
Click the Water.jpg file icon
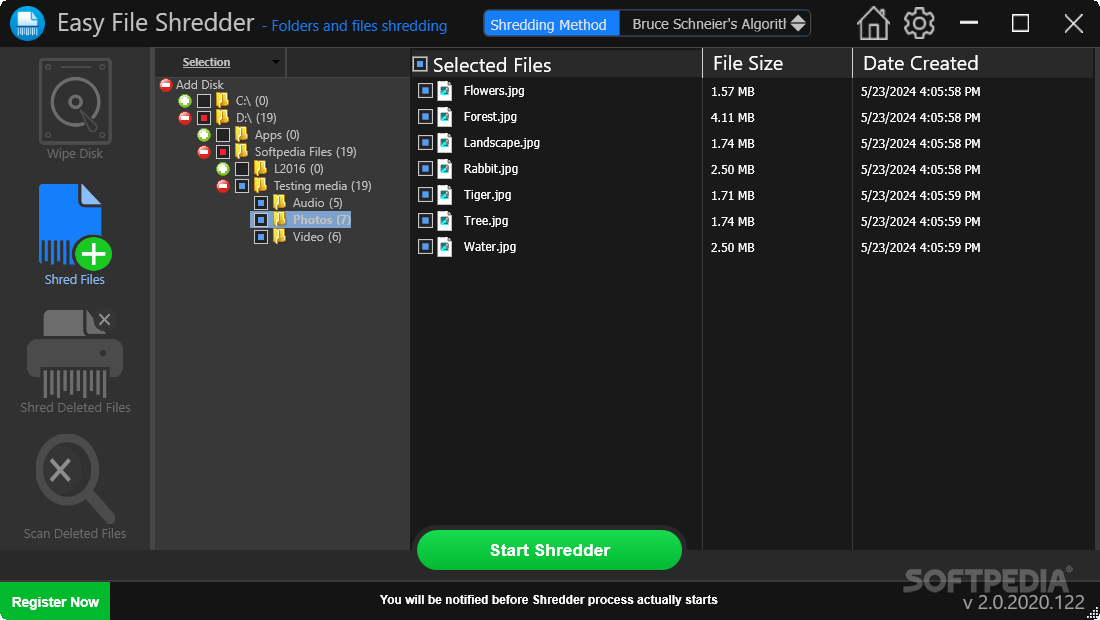pos(445,247)
